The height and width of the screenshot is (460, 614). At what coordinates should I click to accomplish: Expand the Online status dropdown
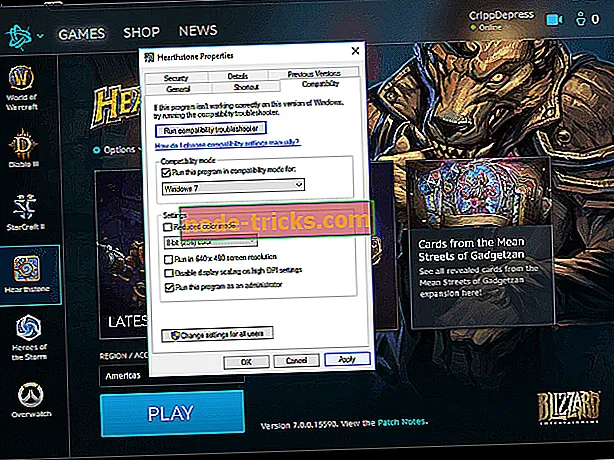[x=508, y=27]
